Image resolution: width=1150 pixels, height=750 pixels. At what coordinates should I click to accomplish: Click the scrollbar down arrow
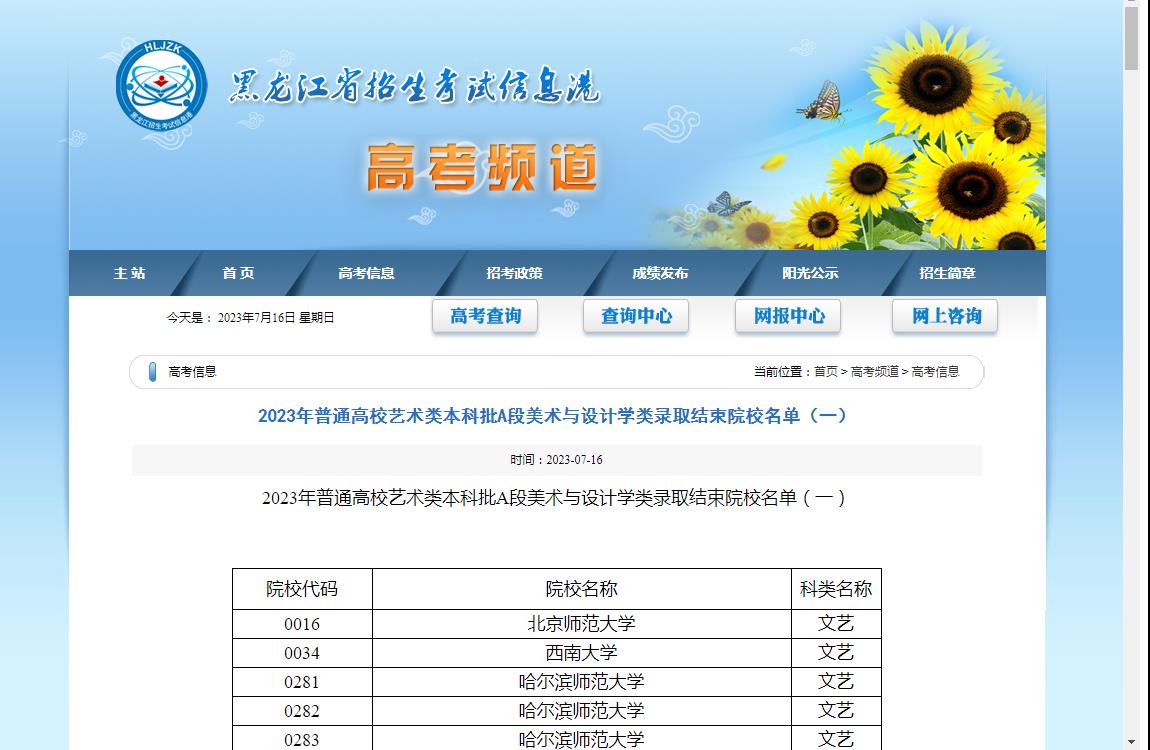[1130, 743]
